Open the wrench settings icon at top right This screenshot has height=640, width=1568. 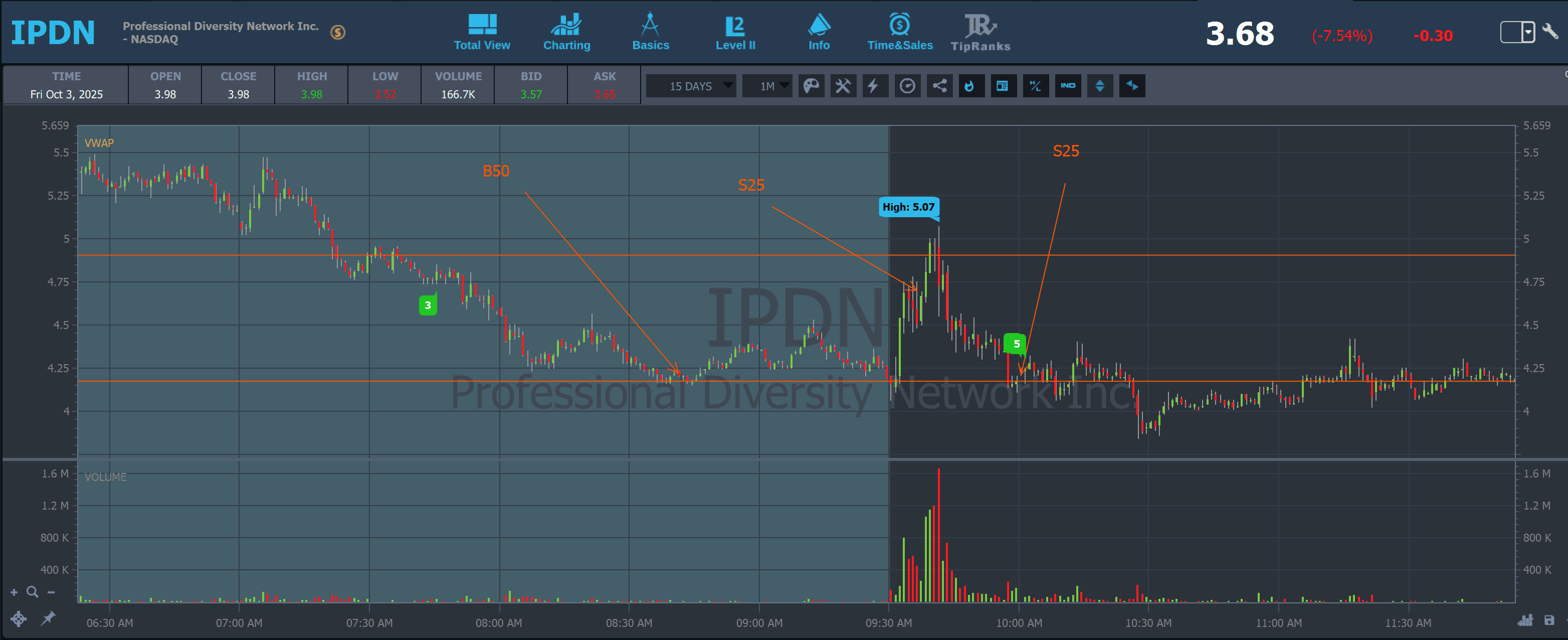click(x=1551, y=32)
